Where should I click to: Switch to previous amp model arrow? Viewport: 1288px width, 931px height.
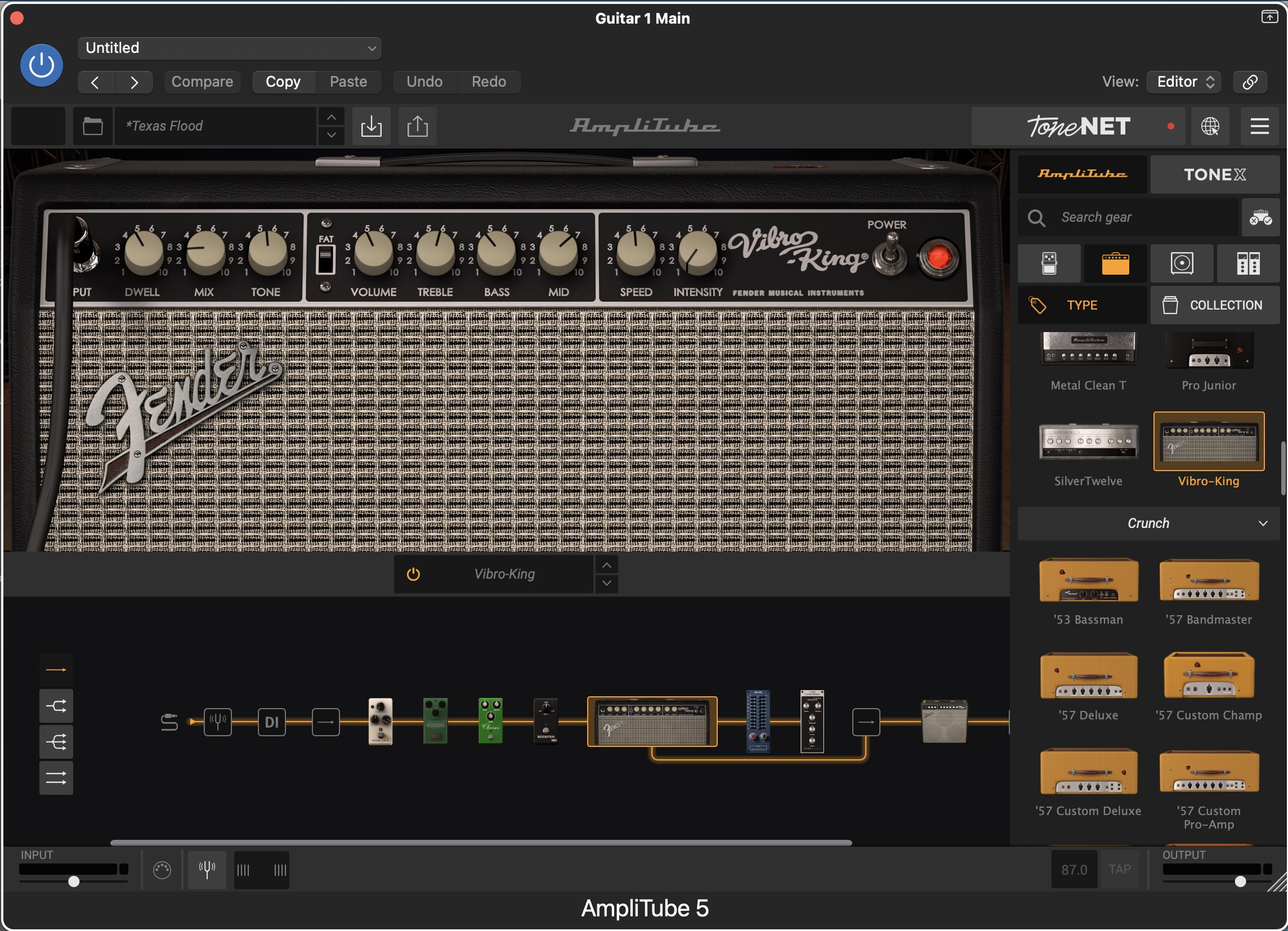[x=606, y=566]
